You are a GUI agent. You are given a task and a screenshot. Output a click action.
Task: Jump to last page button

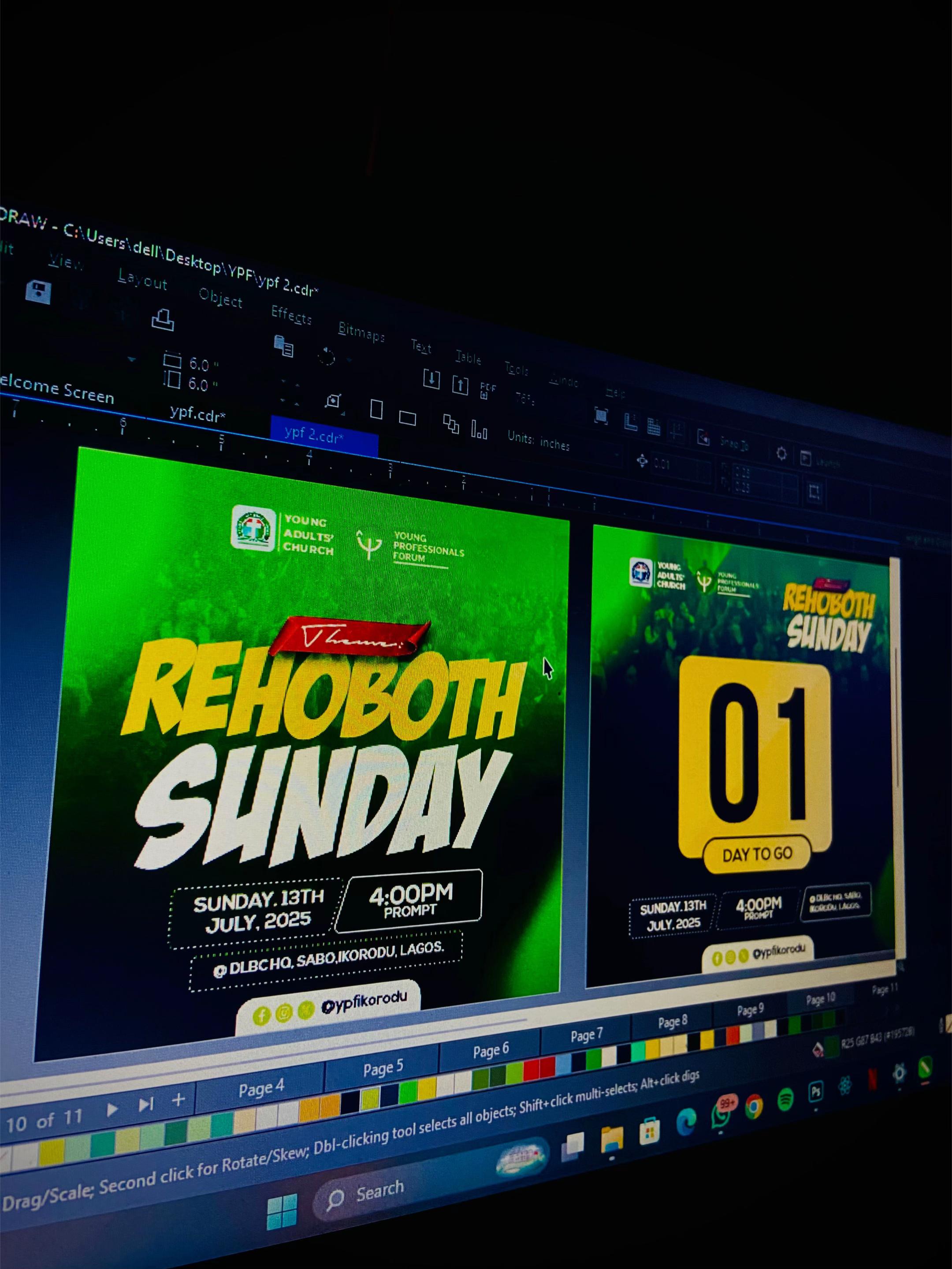(146, 1104)
